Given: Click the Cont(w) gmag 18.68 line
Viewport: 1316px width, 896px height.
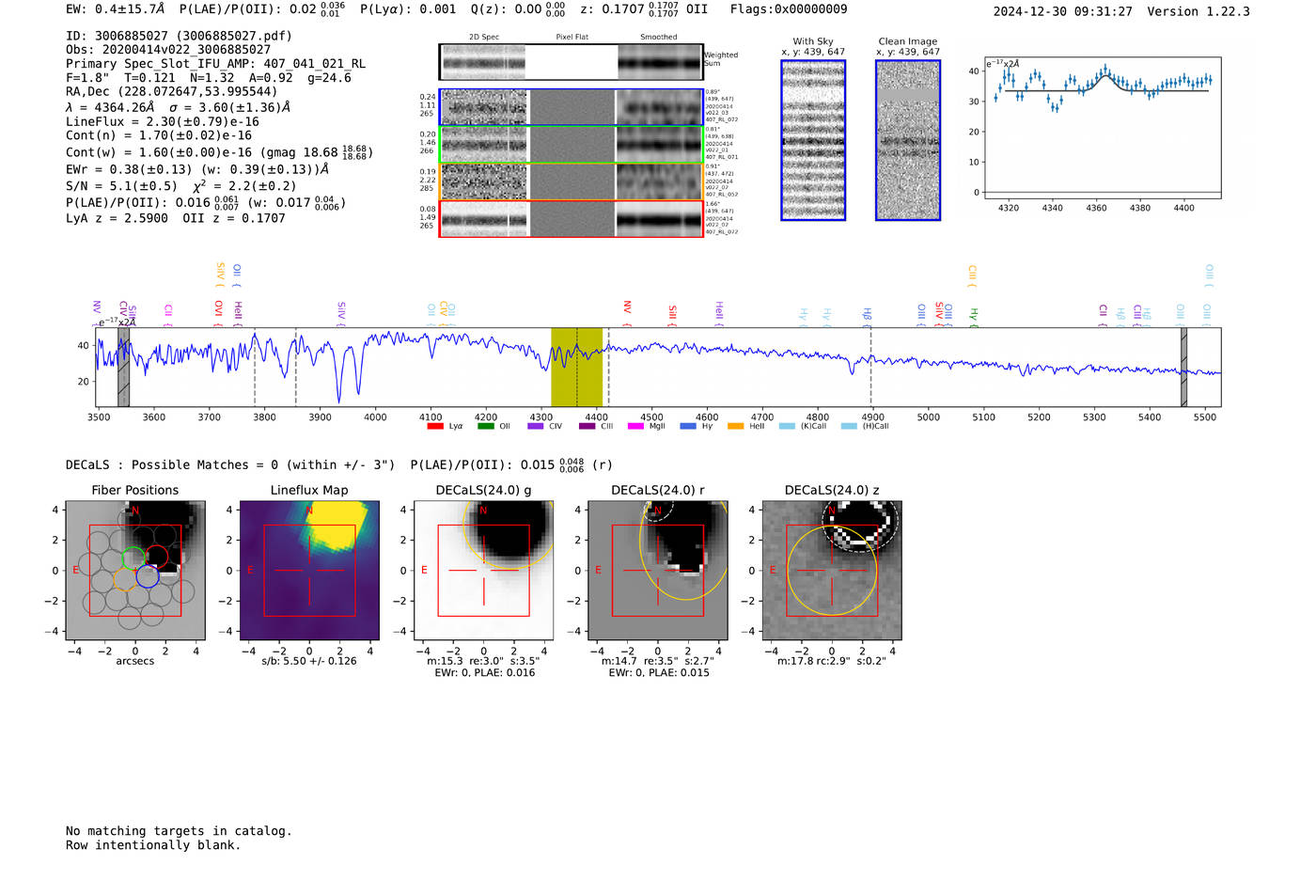Looking at the screenshot, I should 220,151.
